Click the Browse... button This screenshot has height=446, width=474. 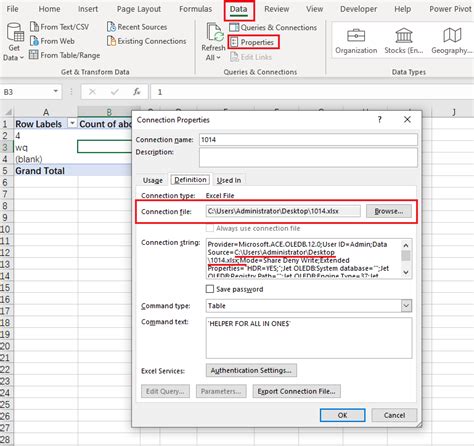pyautogui.click(x=389, y=211)
